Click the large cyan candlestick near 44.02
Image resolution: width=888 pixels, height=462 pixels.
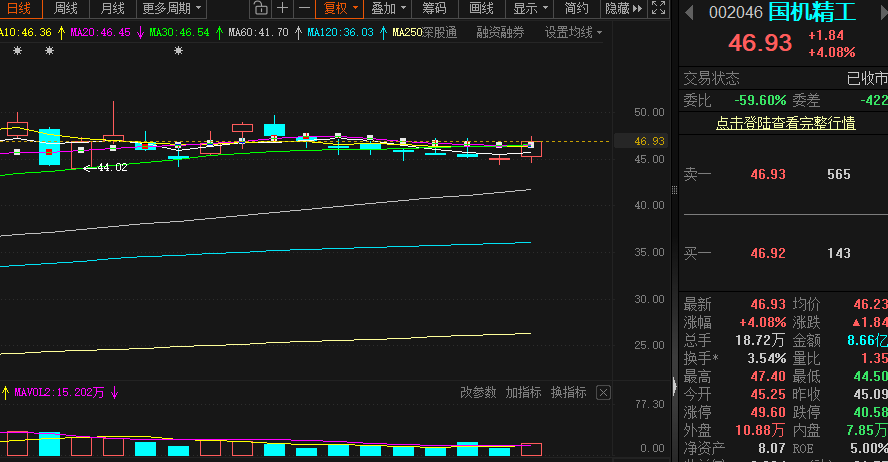coord(49,147)
